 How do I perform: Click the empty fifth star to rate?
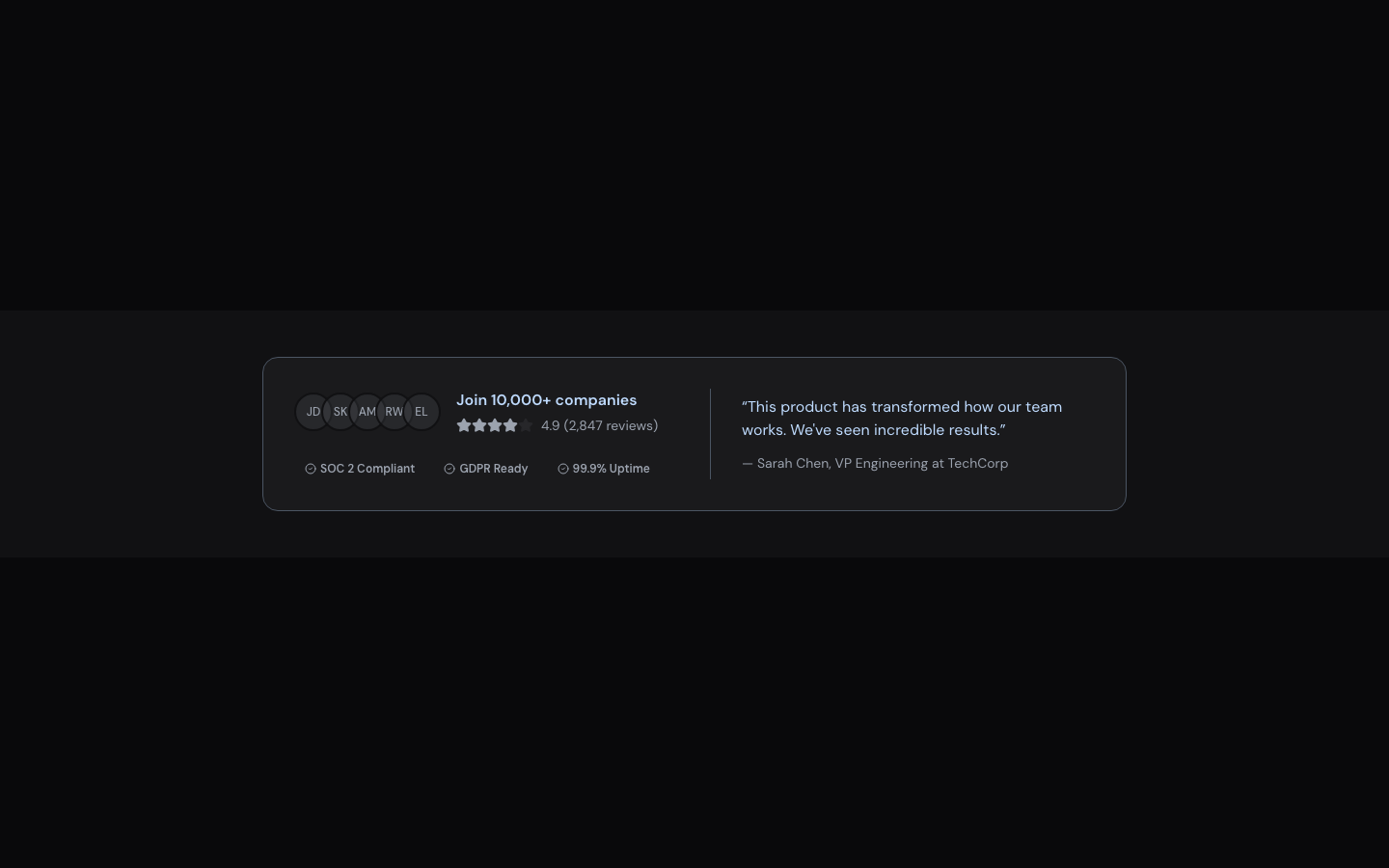526,425
